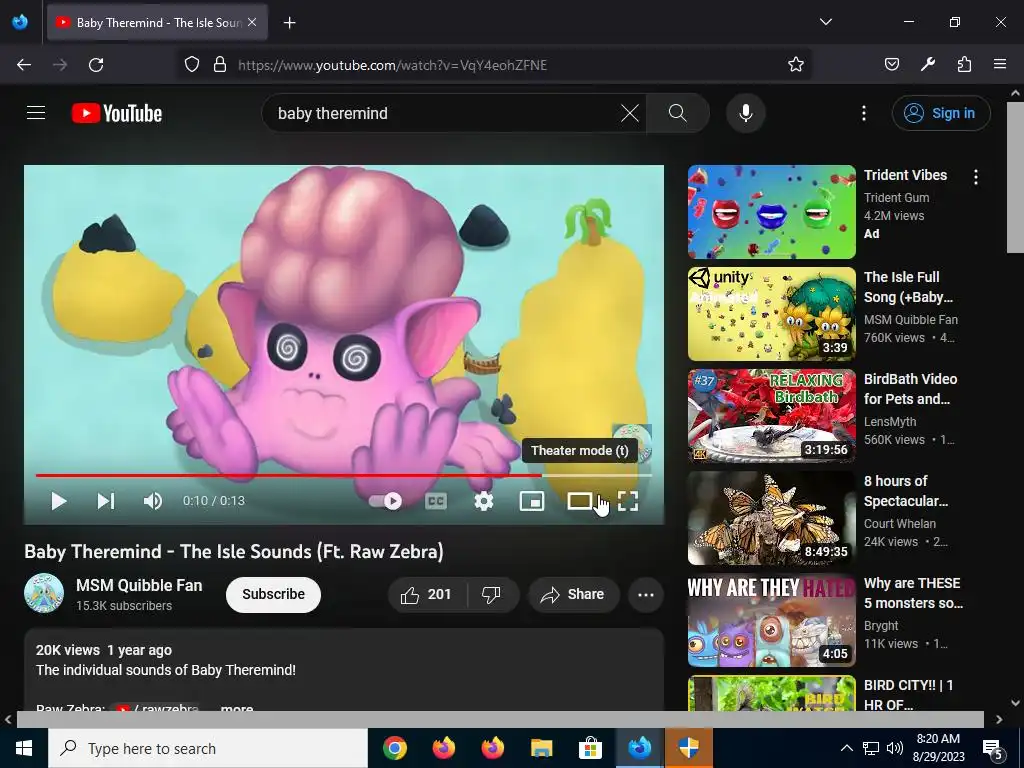
Task: Focus the YouTube search input field
Action: click(444, 113)
